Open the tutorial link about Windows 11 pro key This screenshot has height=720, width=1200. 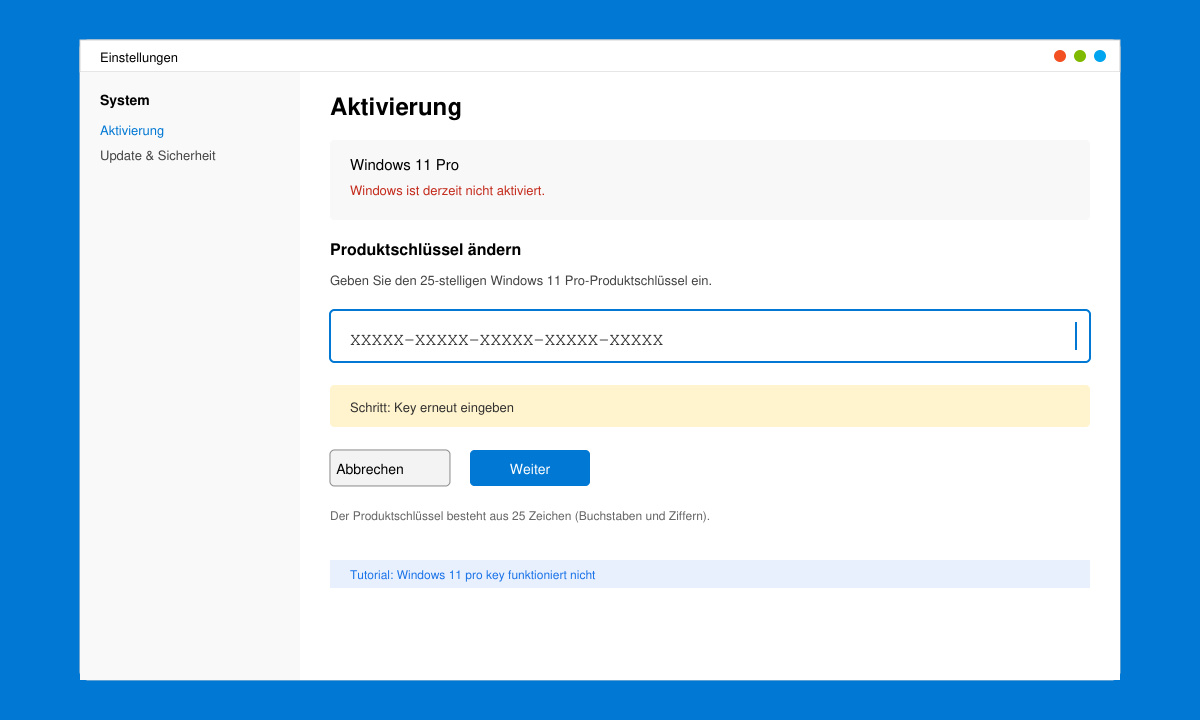[x=473, y=575]
